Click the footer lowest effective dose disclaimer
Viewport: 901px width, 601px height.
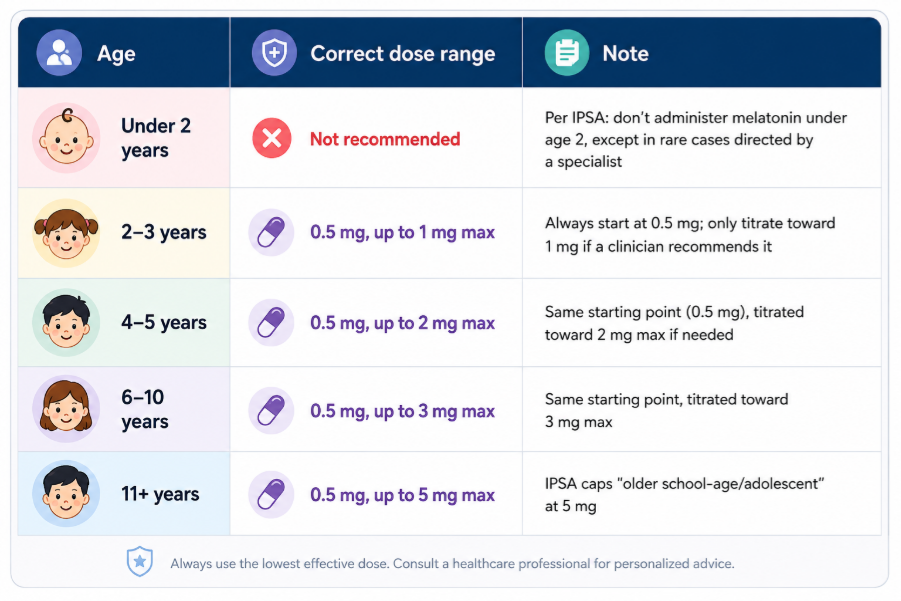point(452,564)
